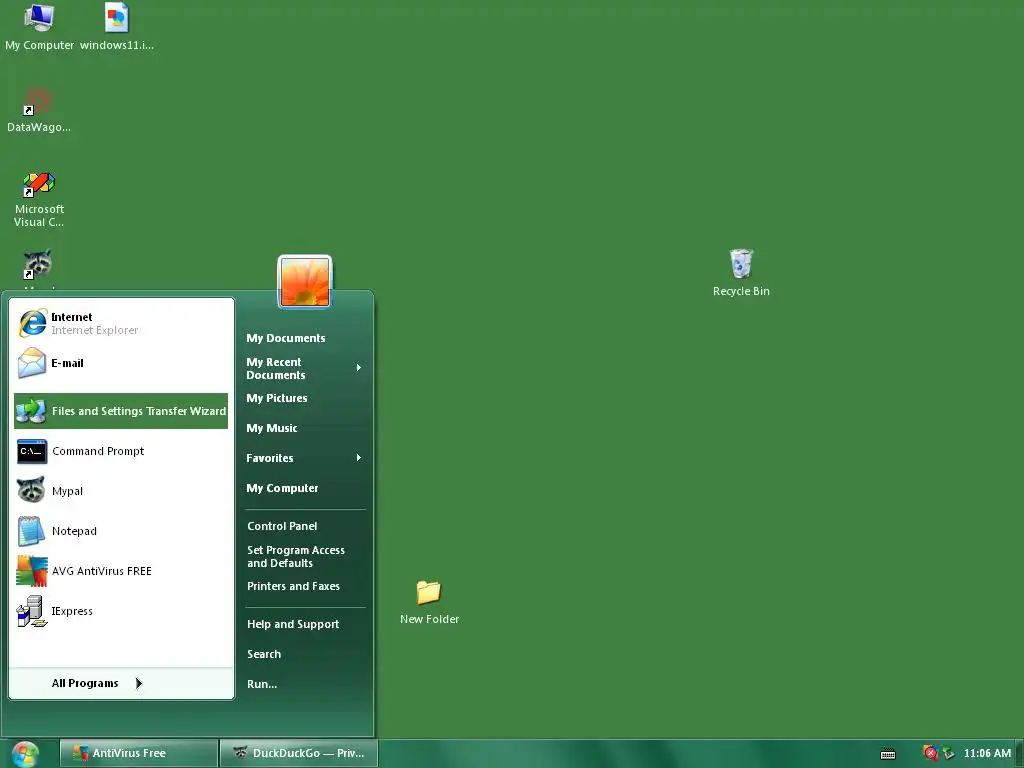
Task: Open Control Panel
Action: point(282,526)
